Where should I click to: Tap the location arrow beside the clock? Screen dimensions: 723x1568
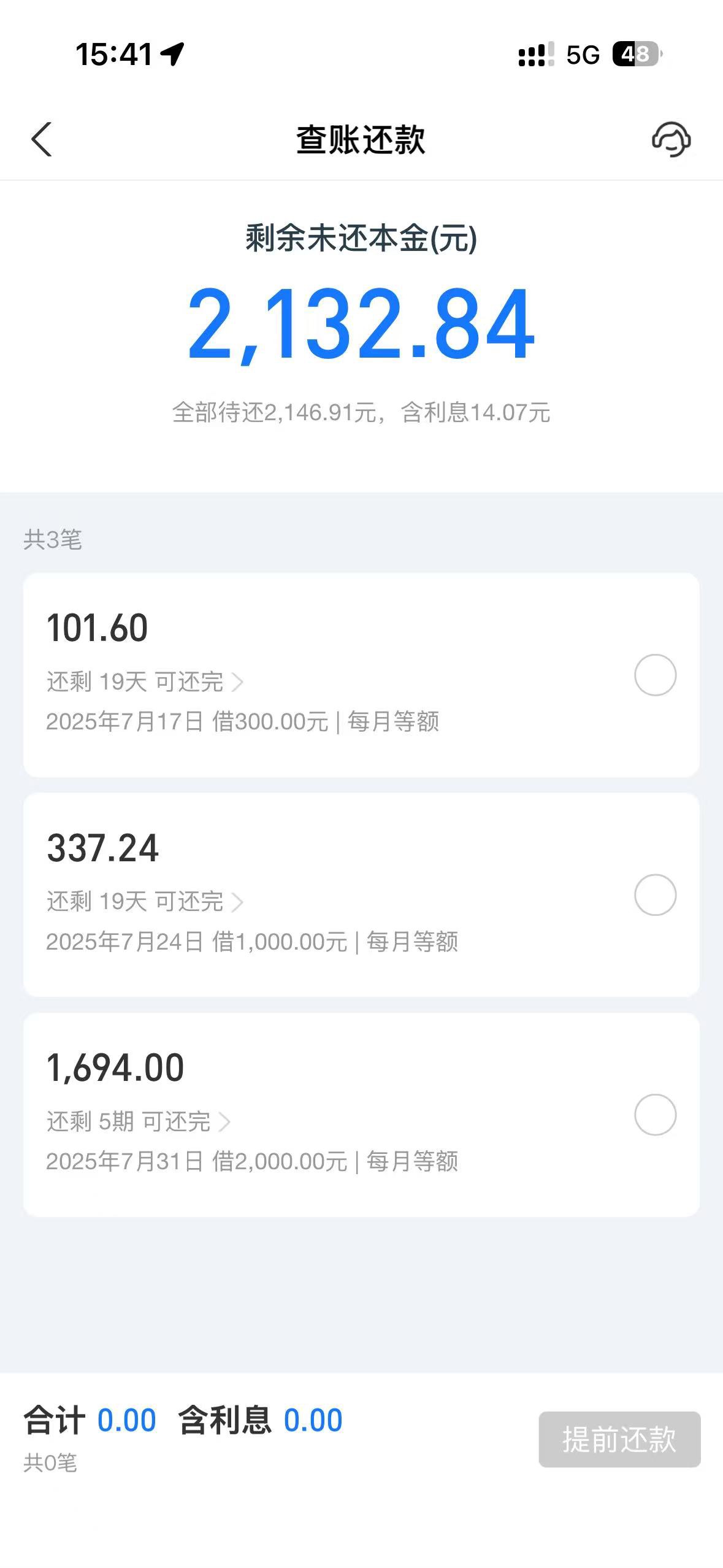point(172,54)
